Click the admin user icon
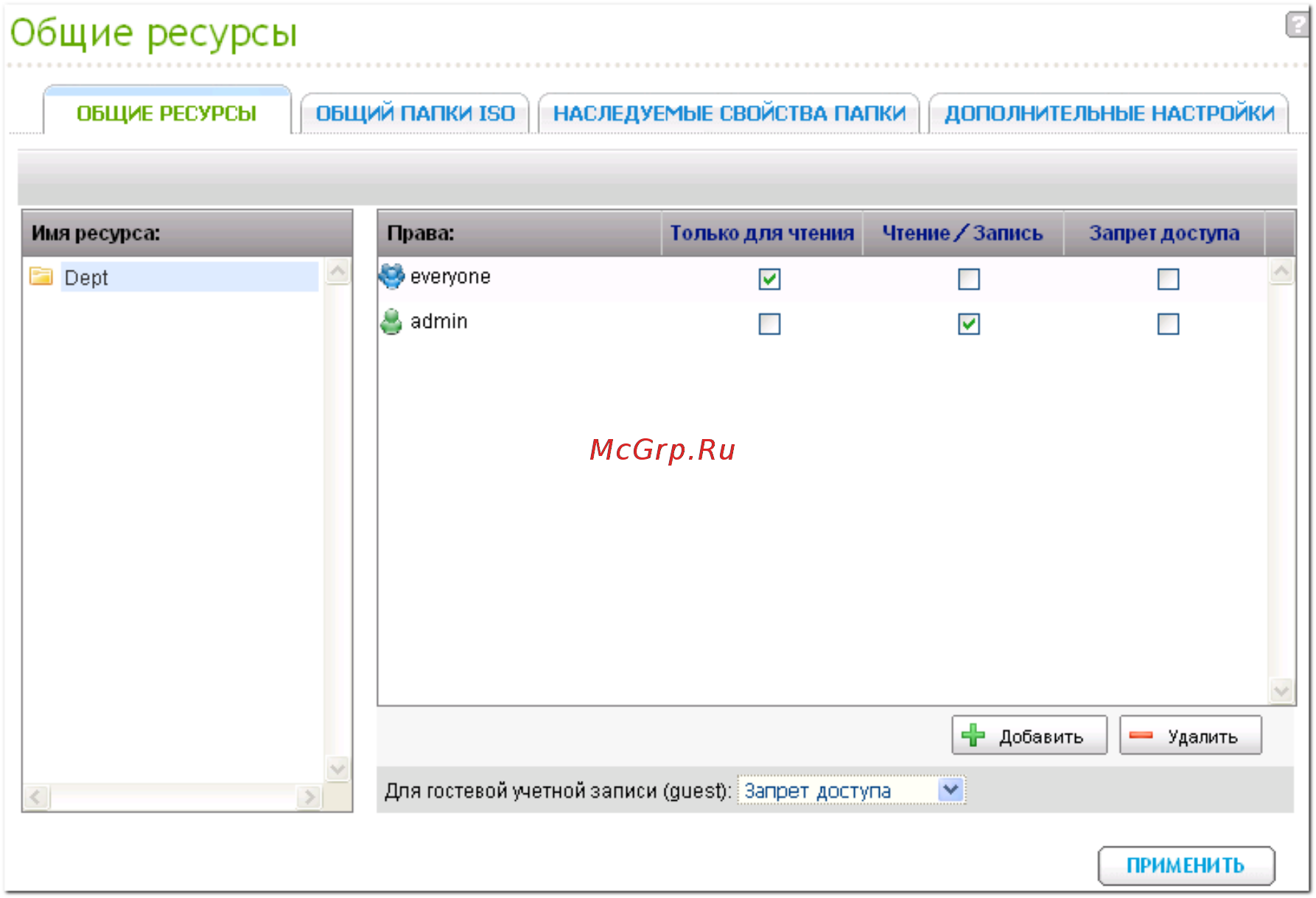Viewport: 1316px width, 898px height. 391,321
